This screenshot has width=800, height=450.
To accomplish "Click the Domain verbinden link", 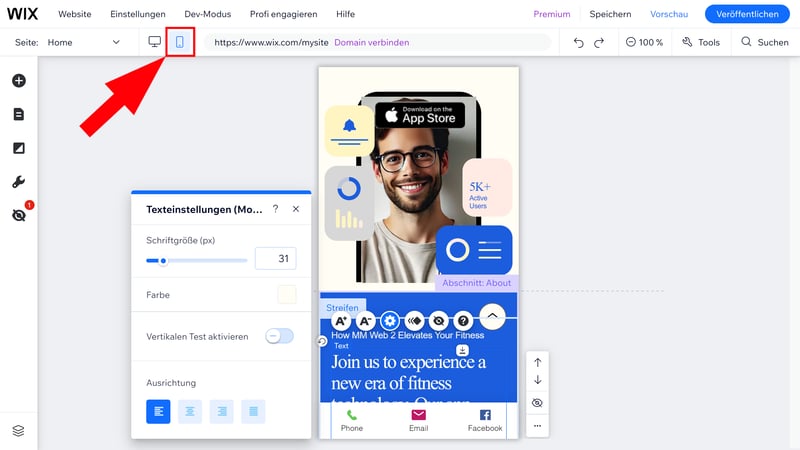I will pos(371,42).
